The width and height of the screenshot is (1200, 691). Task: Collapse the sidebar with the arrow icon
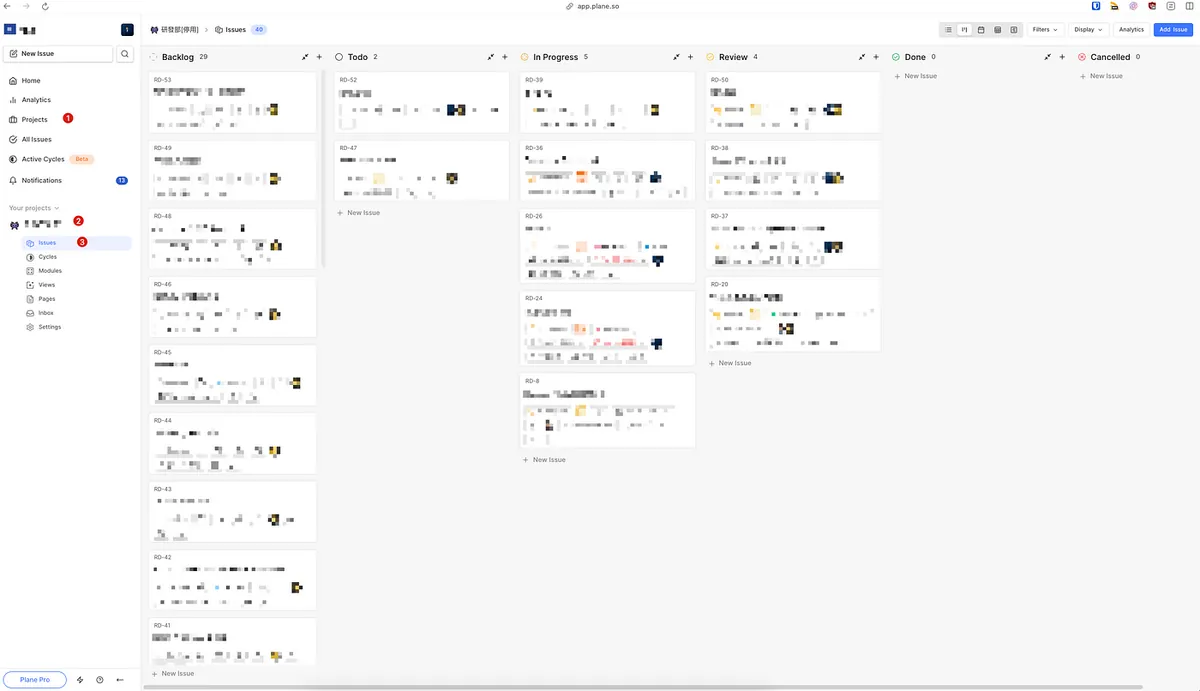click(120, 680)
